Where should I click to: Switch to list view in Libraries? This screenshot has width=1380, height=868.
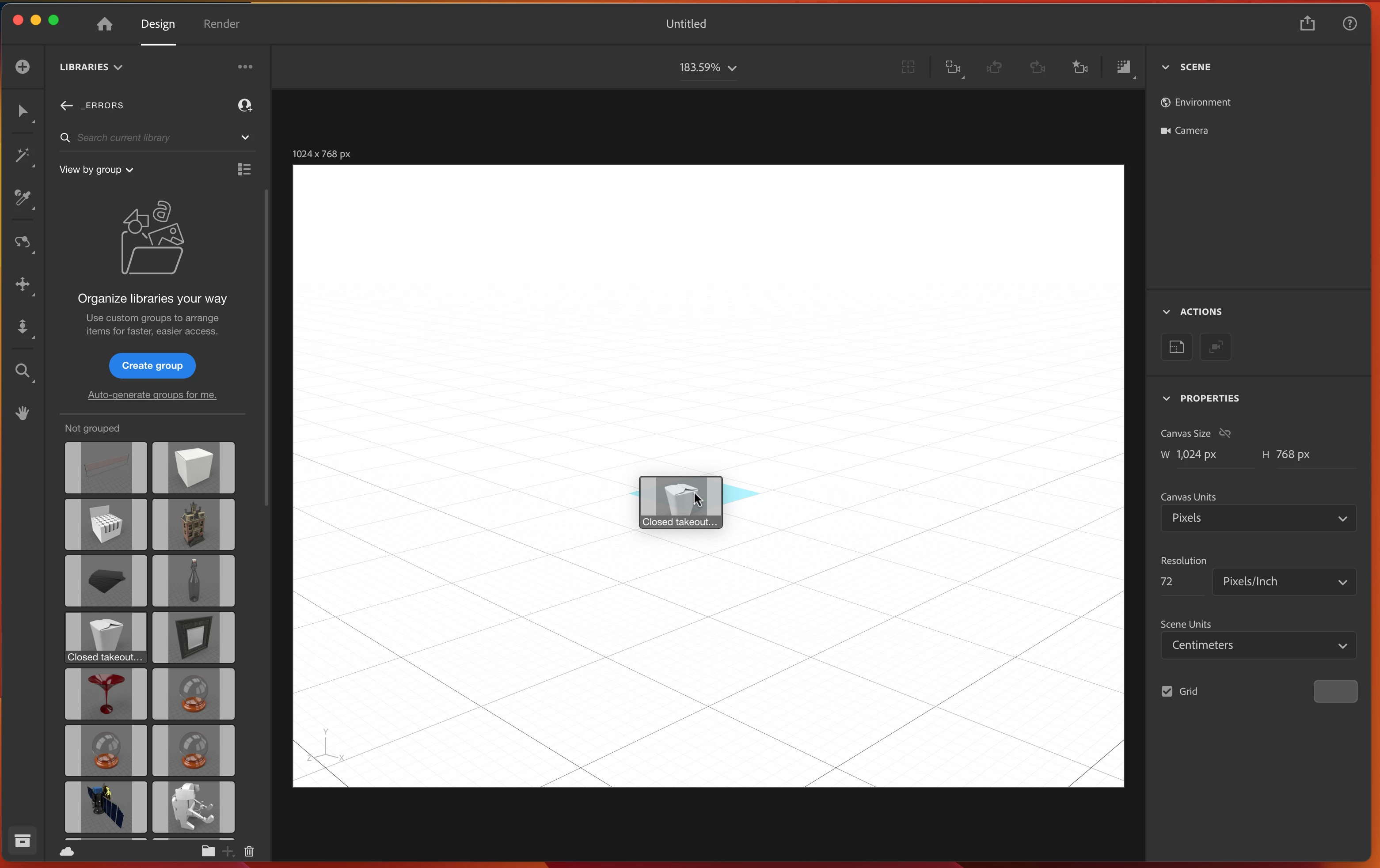coord(244,170)
